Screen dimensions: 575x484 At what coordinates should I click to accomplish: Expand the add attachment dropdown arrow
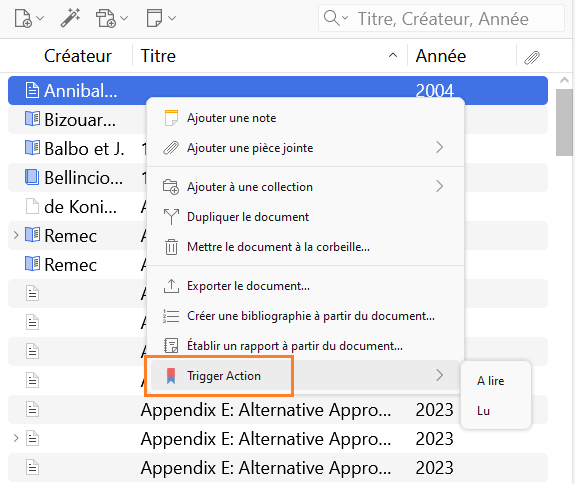click(x=124, y=18)
